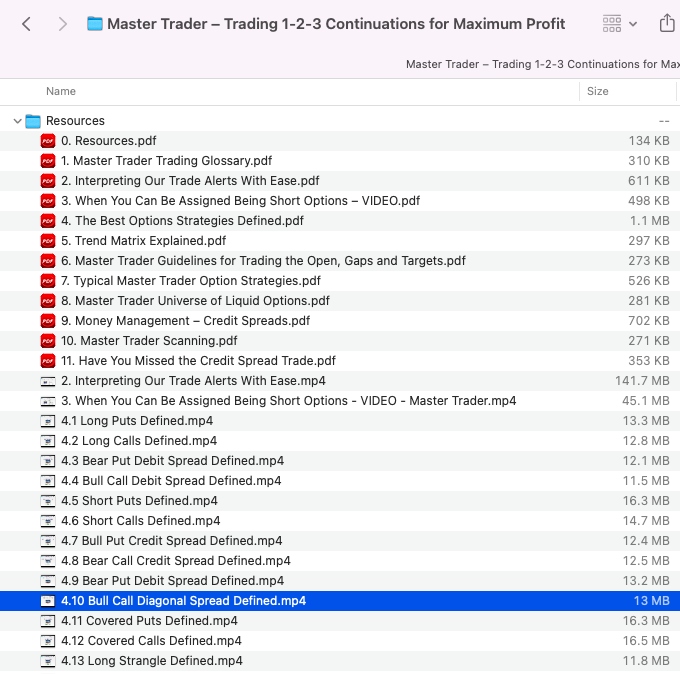The width and height of the screenshot is (680, 674).
Task: Select 4.12 Covered Calls Defined.mp4
Action: coord(151,641)
